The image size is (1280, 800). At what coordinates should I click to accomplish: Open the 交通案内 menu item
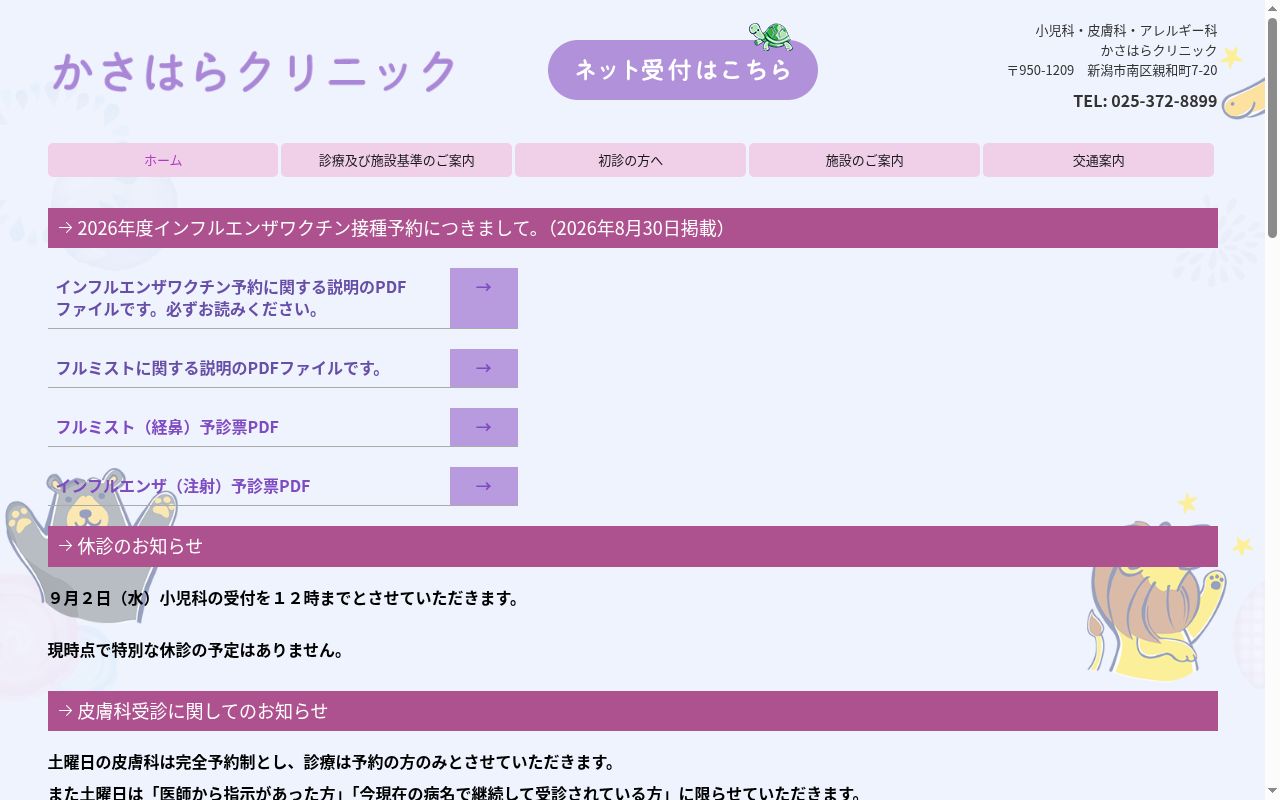tap(1098, 160)
